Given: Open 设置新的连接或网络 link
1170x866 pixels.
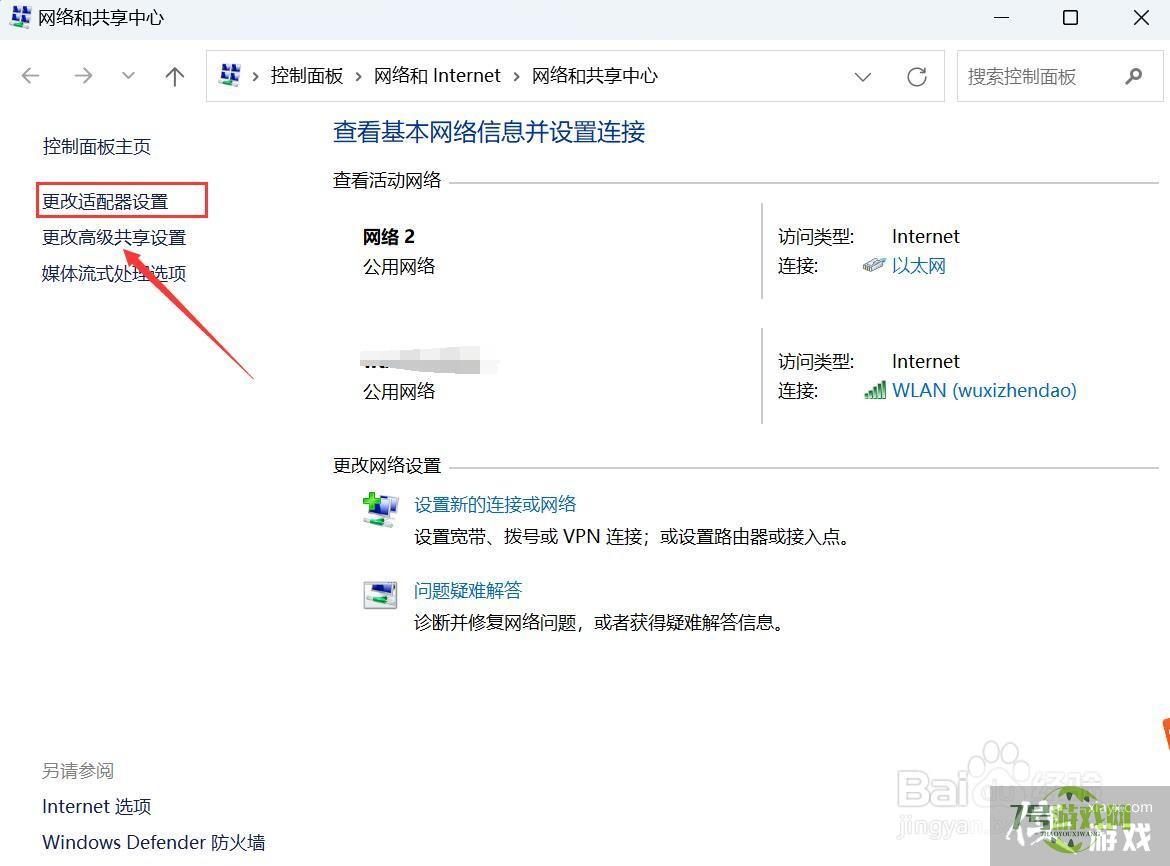Looking at the screenshot, I should click(x=495, y=504).
